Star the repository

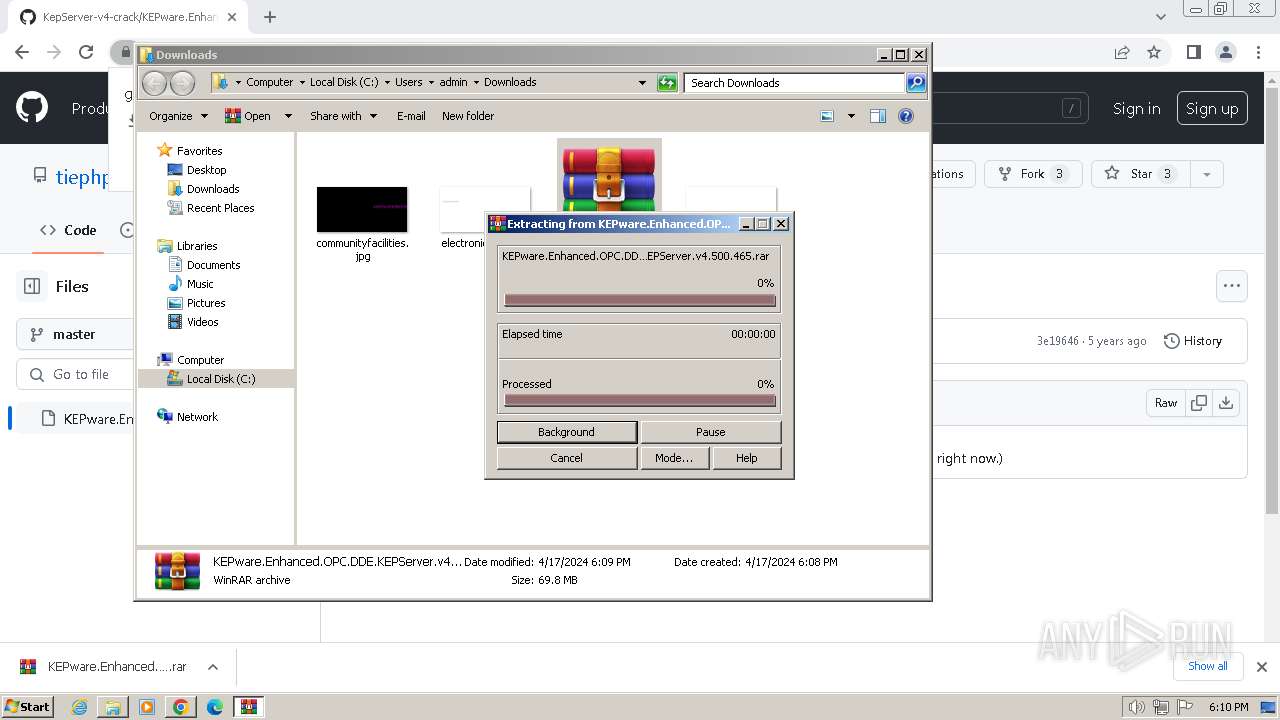click(x=1141, y=174)
